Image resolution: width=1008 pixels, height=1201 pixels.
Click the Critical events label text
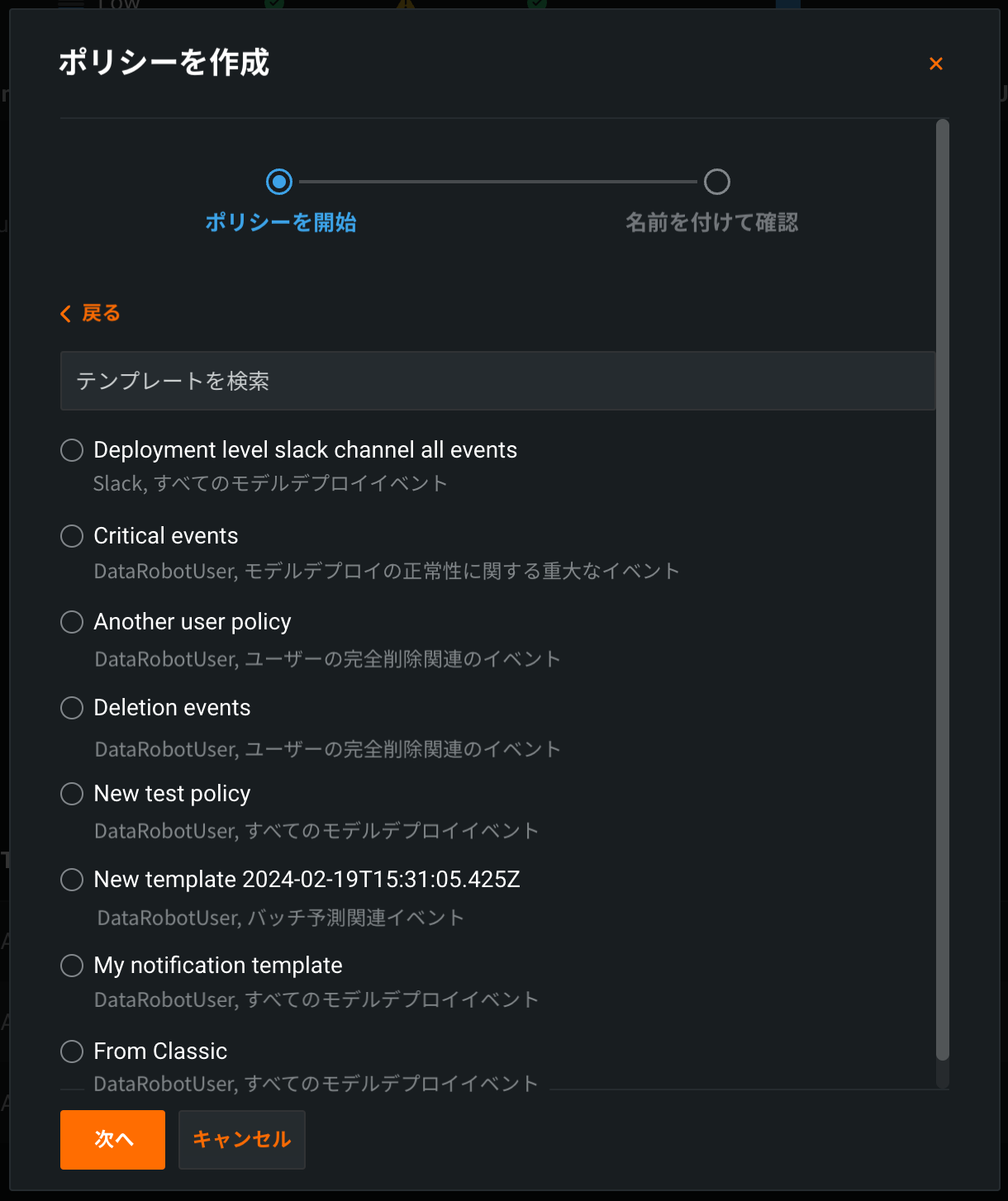(x=166, y=536)
